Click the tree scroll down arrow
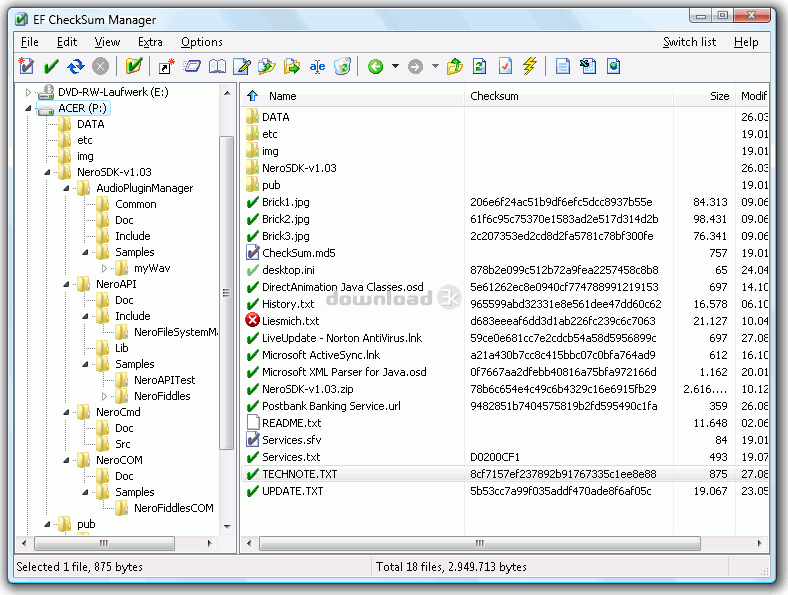Viewport: 788px width, 595px height. 227,527
